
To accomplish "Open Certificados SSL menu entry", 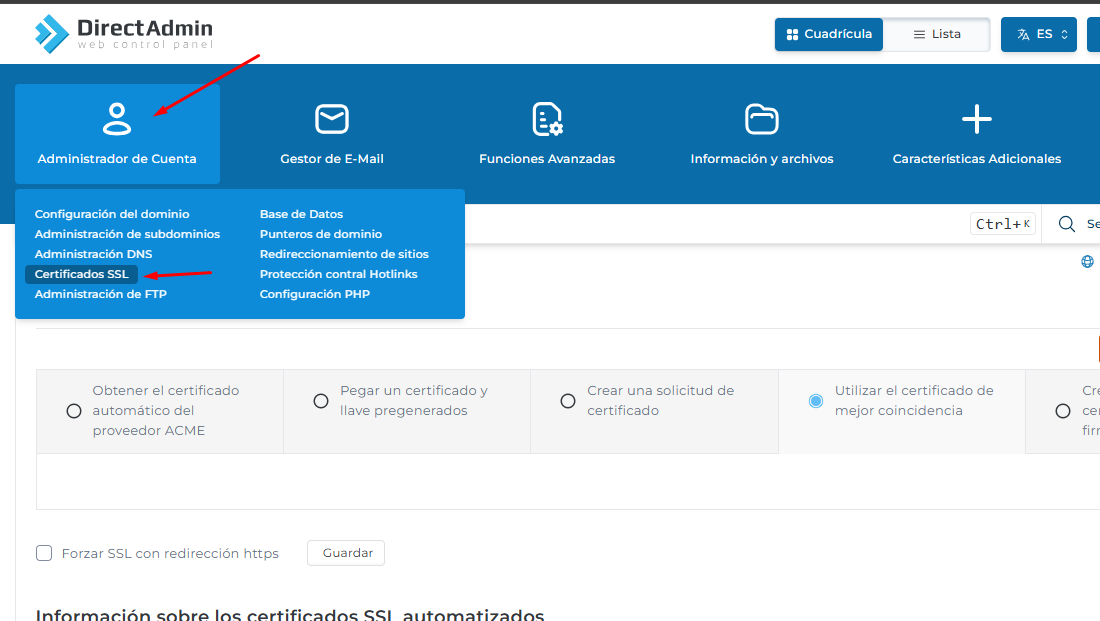I will pyautogui.click(x=81, y=274).
